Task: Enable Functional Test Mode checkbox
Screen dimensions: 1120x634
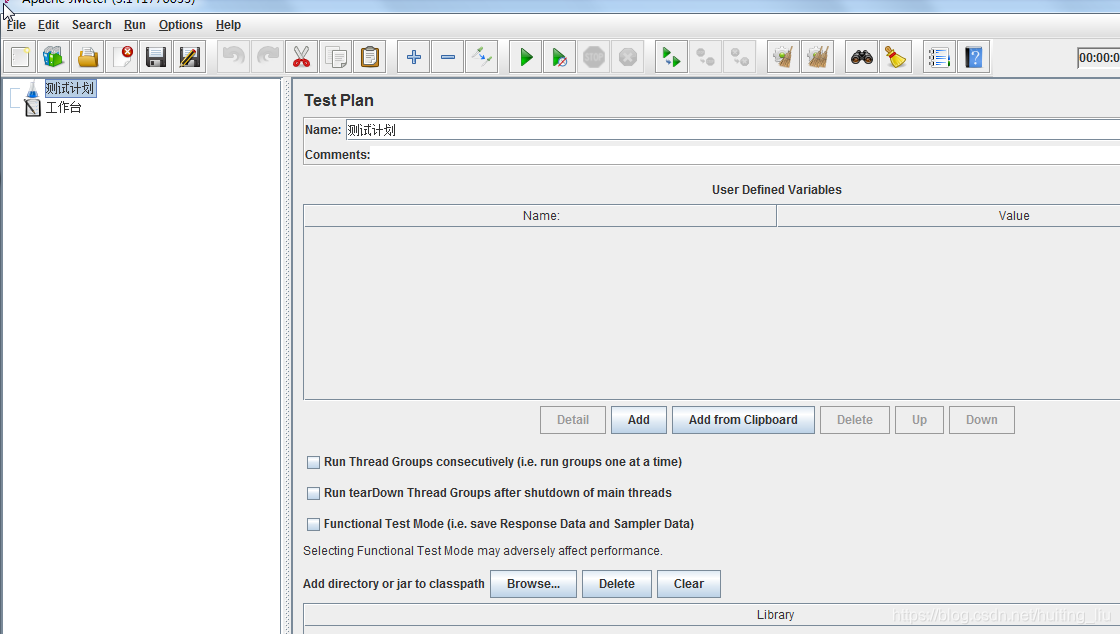Action: [x=313, y=524]
